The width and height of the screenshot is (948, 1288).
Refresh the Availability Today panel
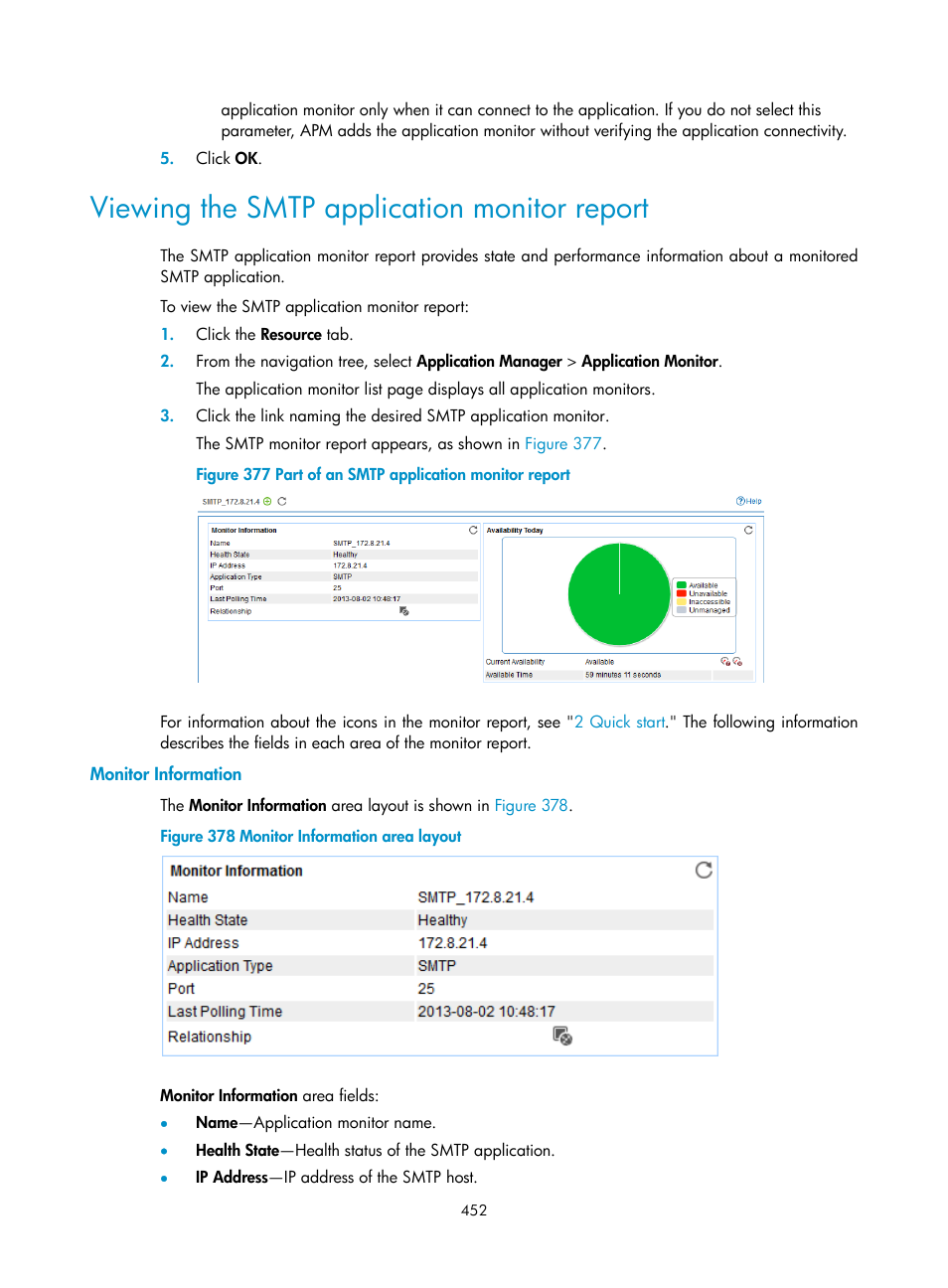tap(748, 531)
